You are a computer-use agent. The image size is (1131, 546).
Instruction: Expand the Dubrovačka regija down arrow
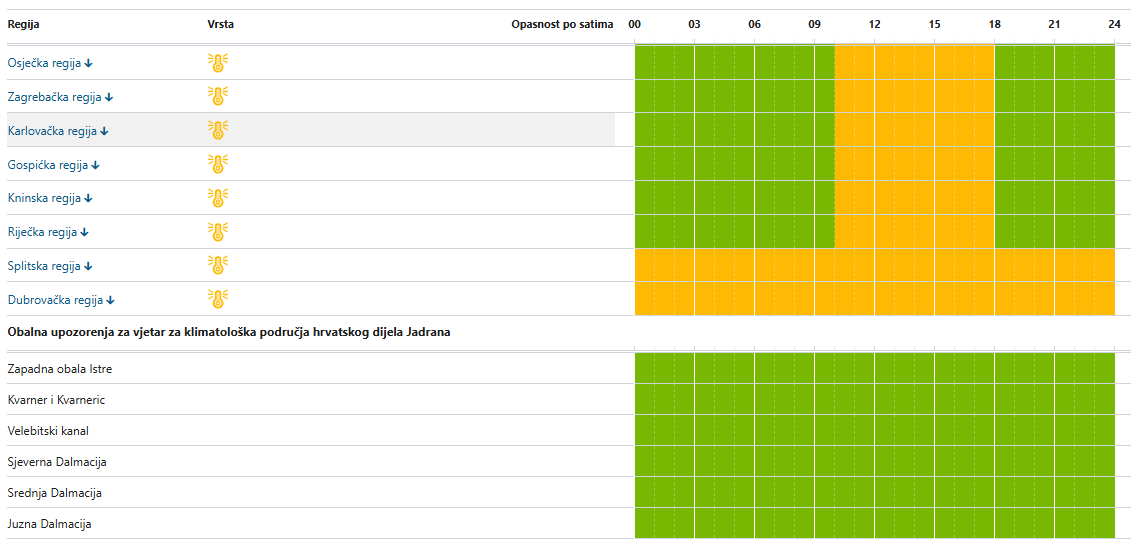(x=111, y=300)
